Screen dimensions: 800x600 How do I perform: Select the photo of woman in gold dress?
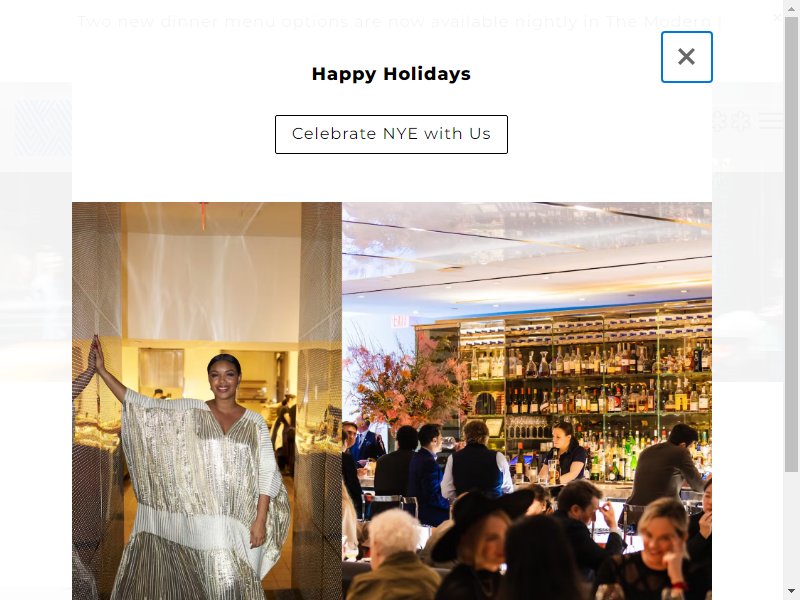(207, 401)
